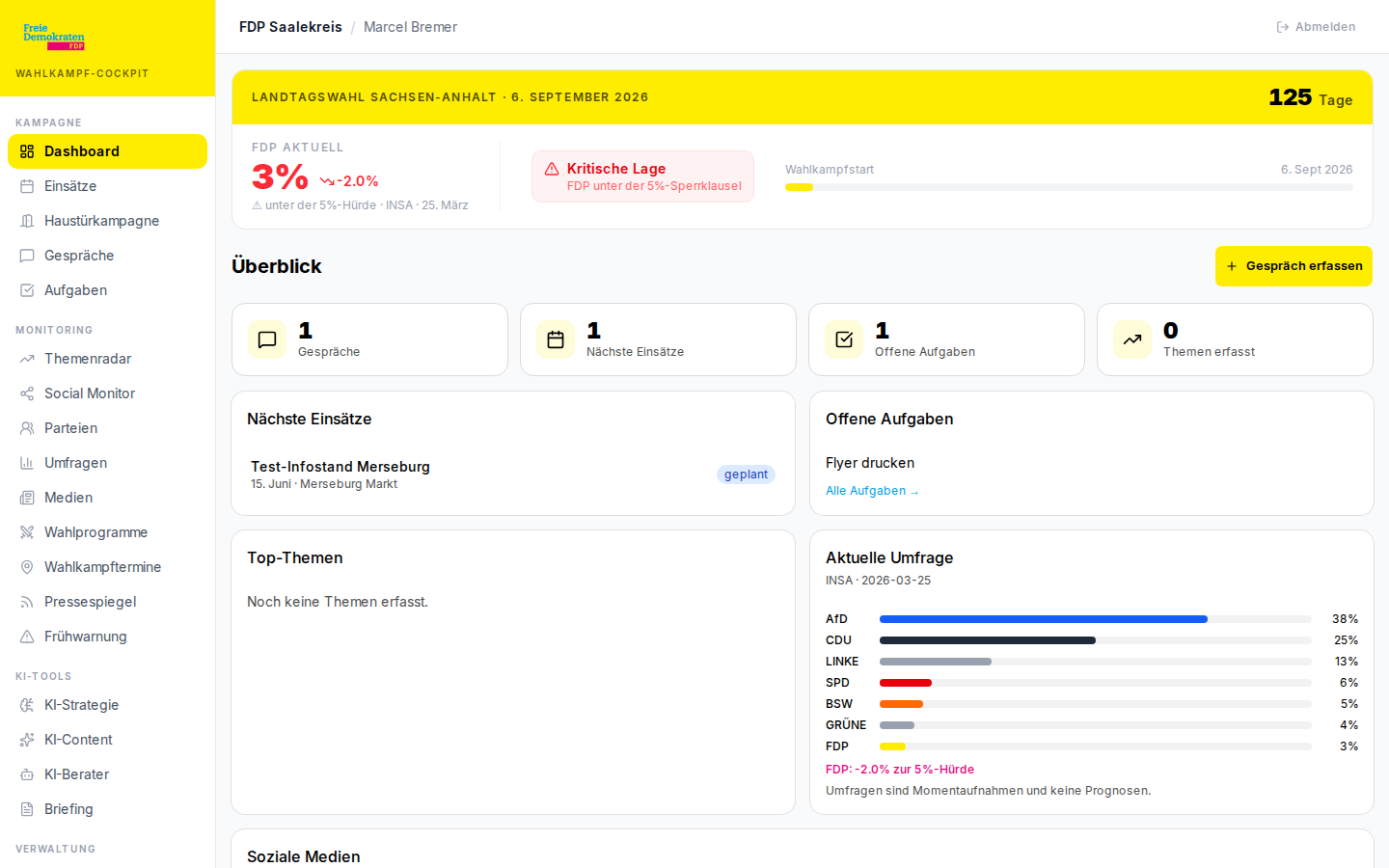Select Aufgaben in the sidebar menu
The height and width of the screenshot is (868, 1389).
tap(107, 290)
